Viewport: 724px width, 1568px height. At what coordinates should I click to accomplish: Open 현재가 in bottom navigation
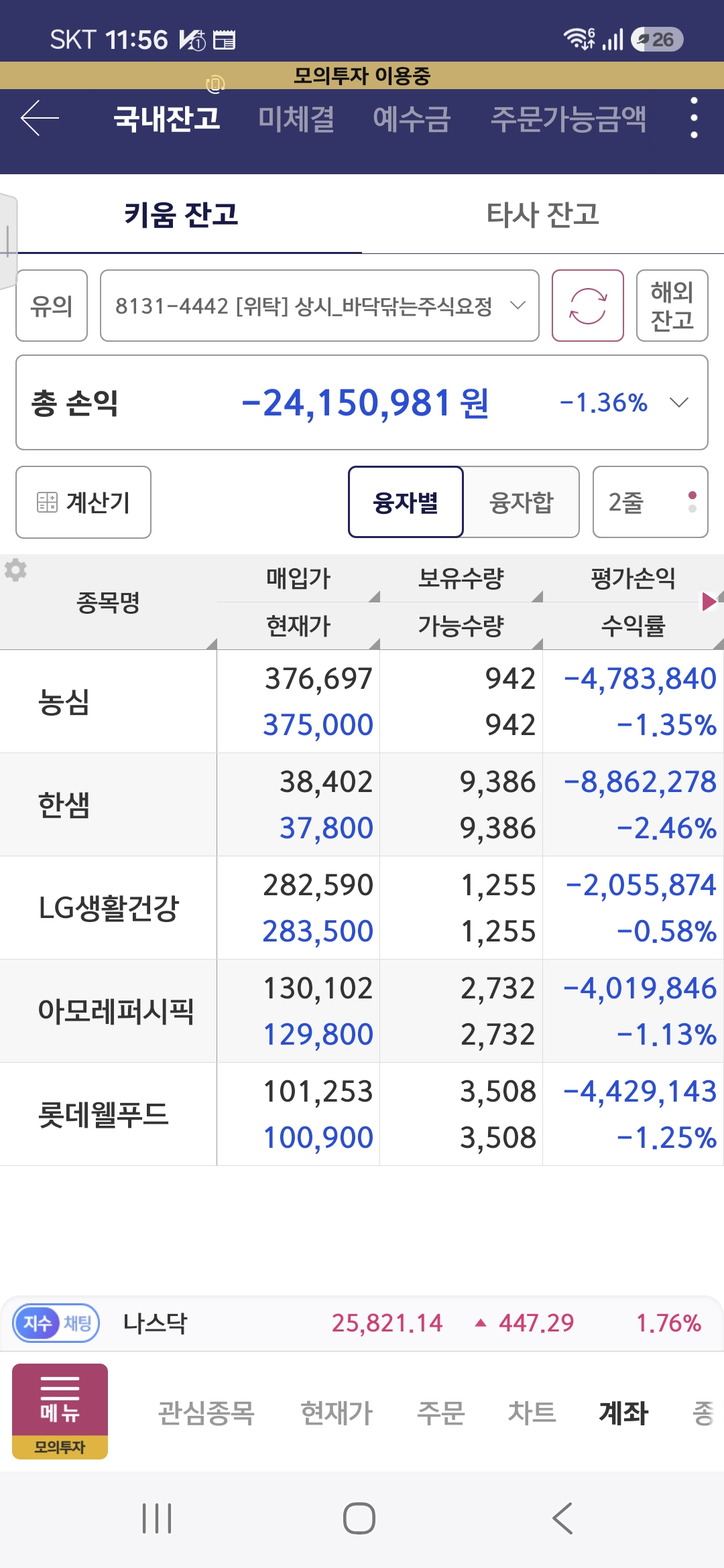tap(337, 1413)
